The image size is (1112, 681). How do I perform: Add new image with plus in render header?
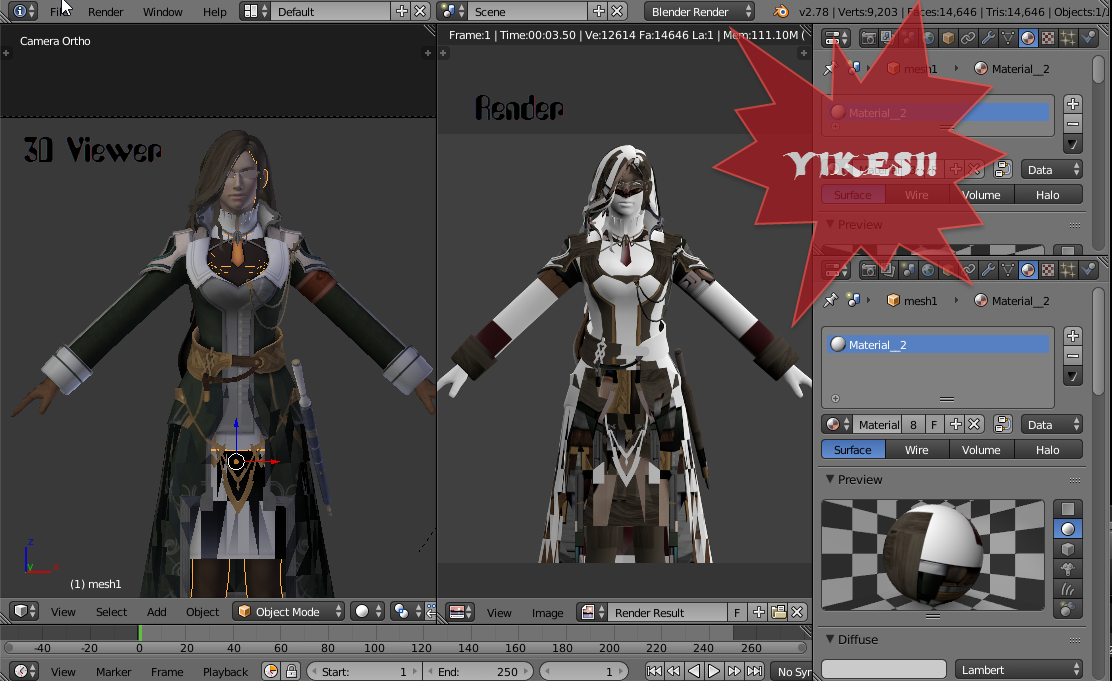point(759,612)
